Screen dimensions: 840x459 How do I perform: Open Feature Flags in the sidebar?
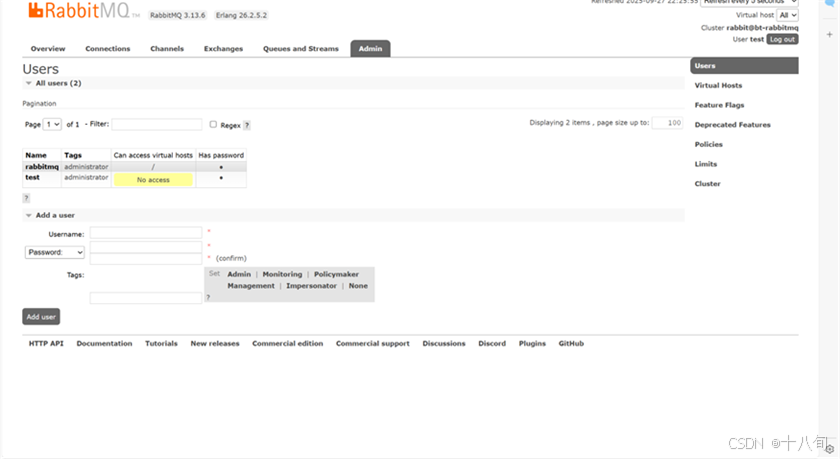(x=719, y=106)
